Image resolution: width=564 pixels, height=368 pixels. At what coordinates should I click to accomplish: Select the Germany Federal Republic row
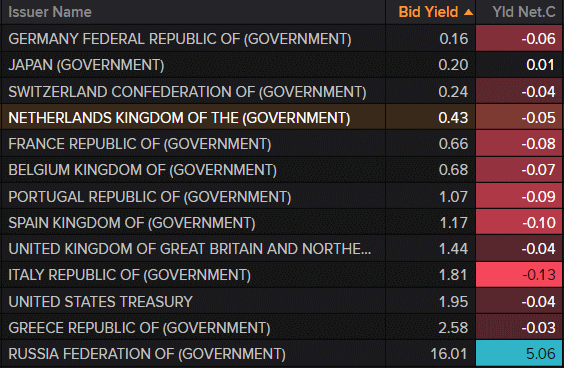(x=282, y=38)
